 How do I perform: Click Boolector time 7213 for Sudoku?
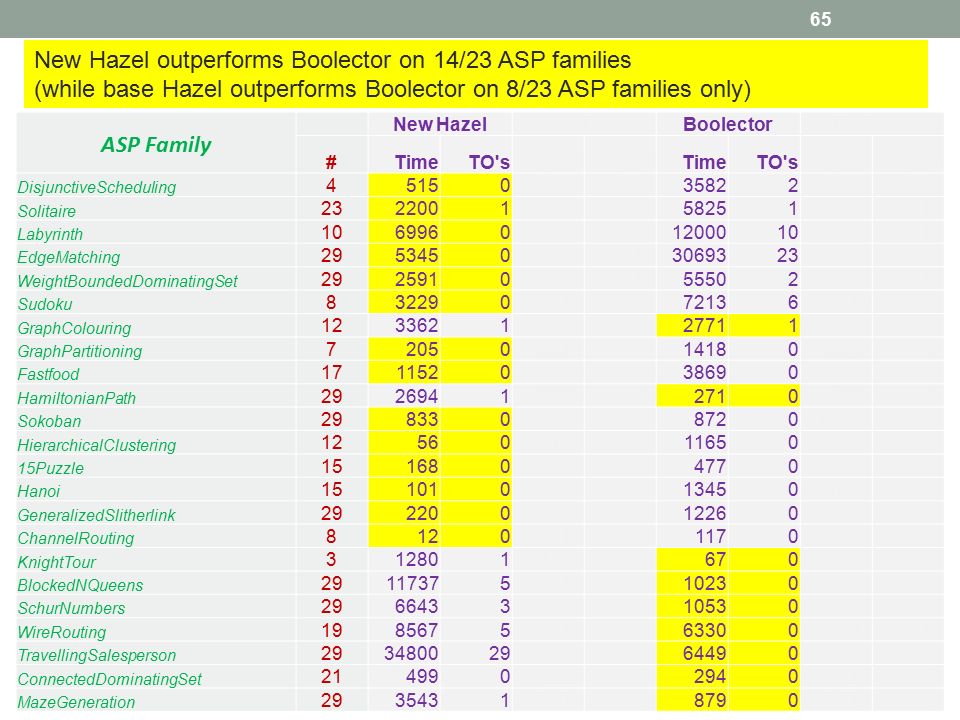pyautogui.click(x=704, y=302)
